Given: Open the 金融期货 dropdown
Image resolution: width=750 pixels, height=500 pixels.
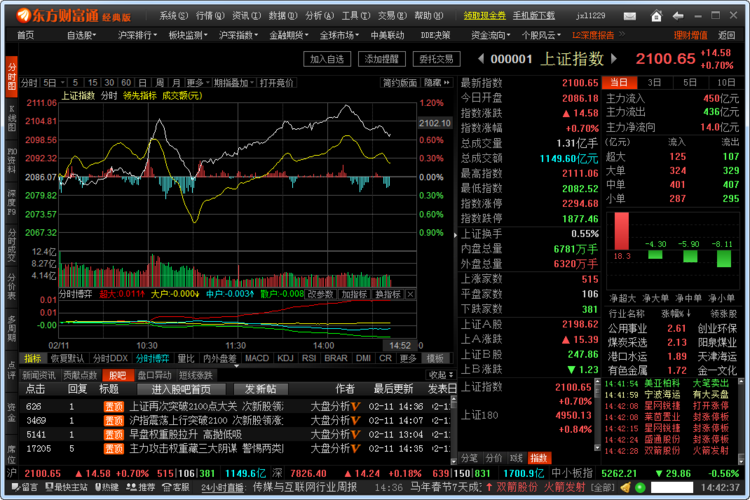Looking at the screenshot, I should [289, 35].
